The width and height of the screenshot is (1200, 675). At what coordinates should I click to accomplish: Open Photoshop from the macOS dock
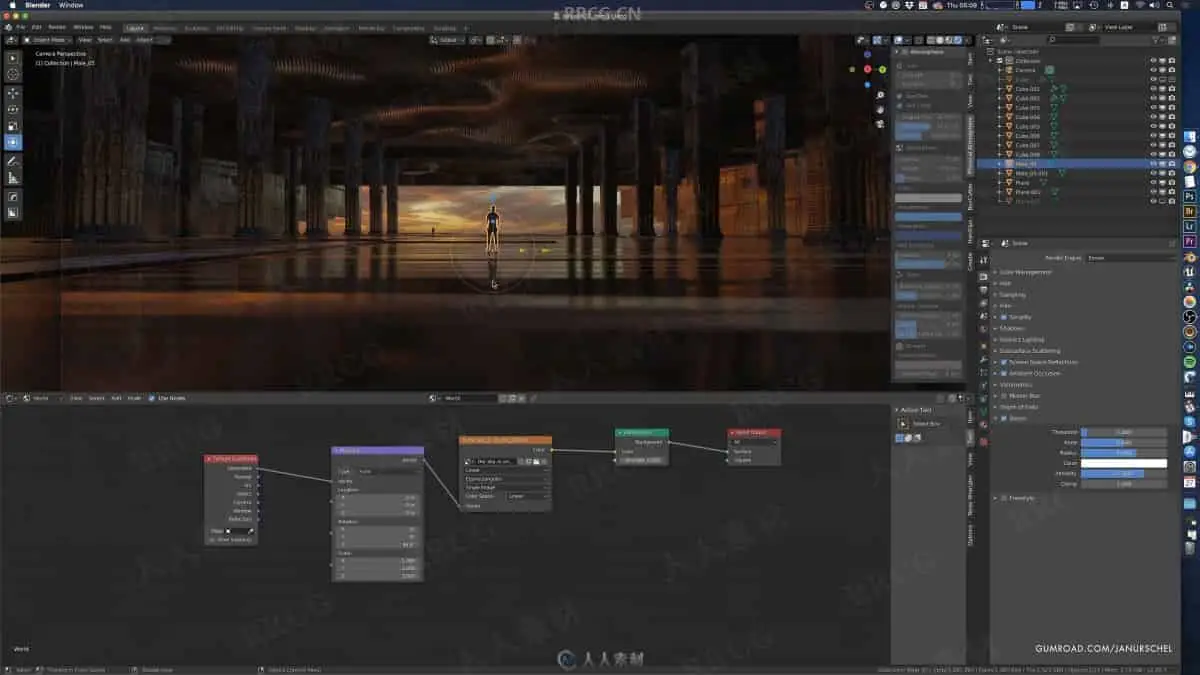click(1190, 197)
